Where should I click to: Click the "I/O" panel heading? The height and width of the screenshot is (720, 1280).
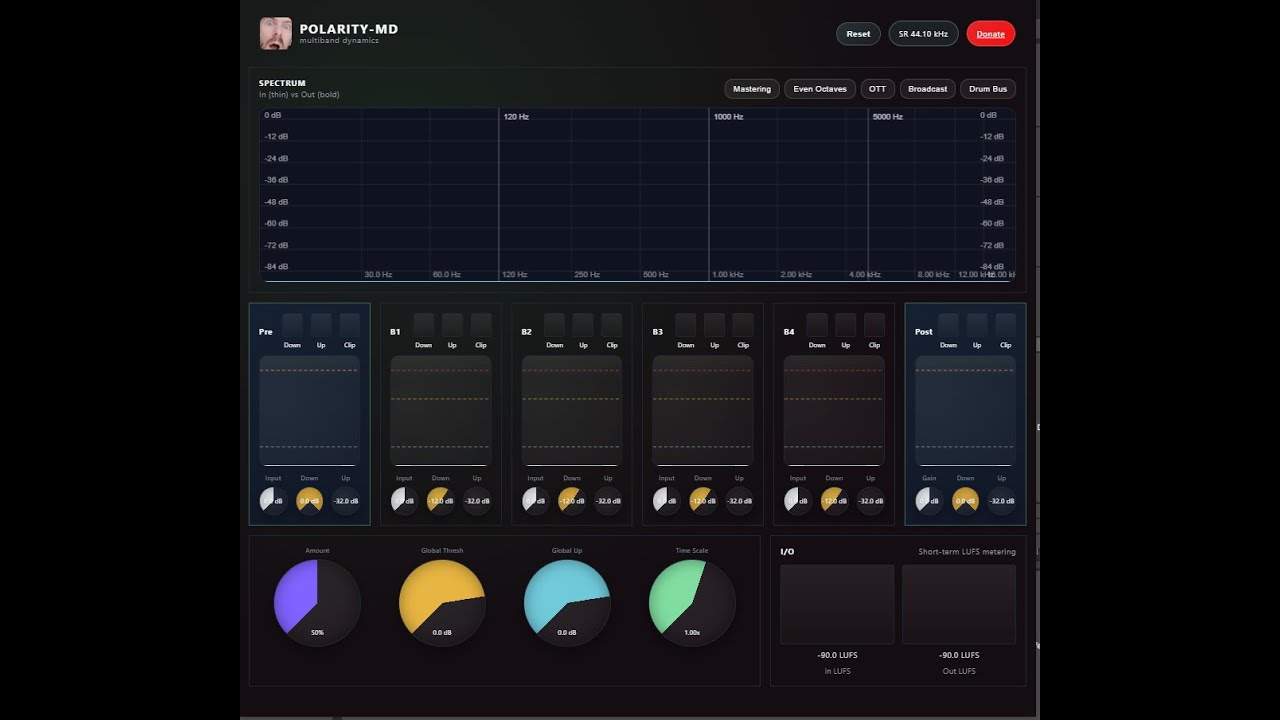787,552
